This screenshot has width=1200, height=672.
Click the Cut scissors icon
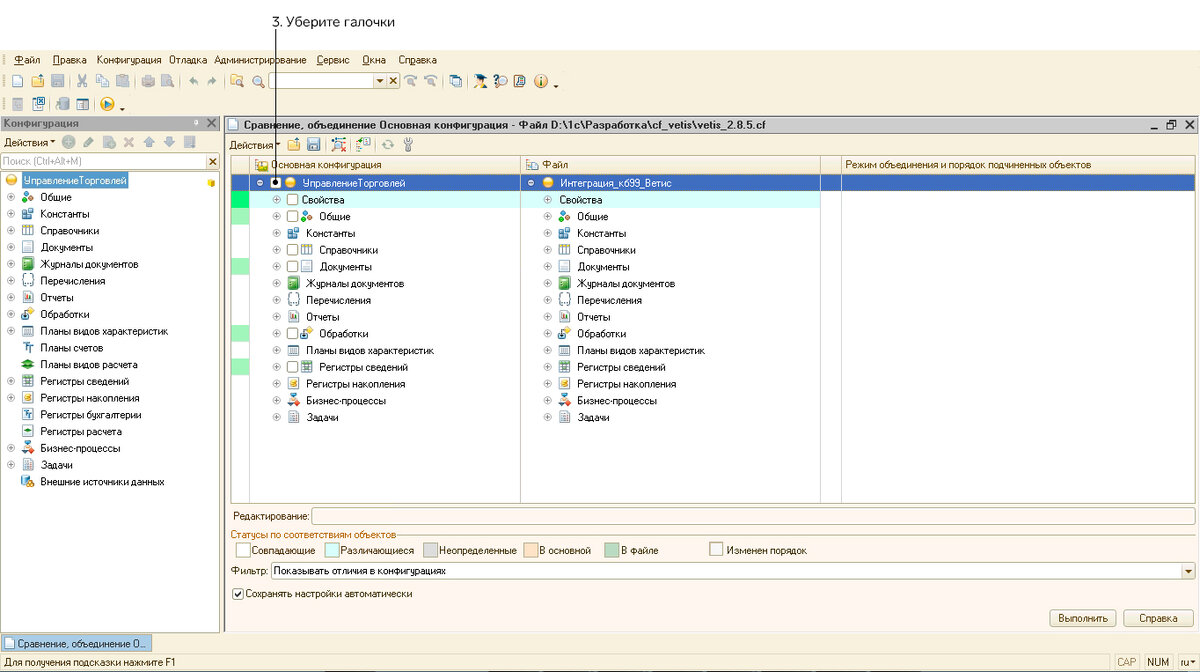pos(82,81)
